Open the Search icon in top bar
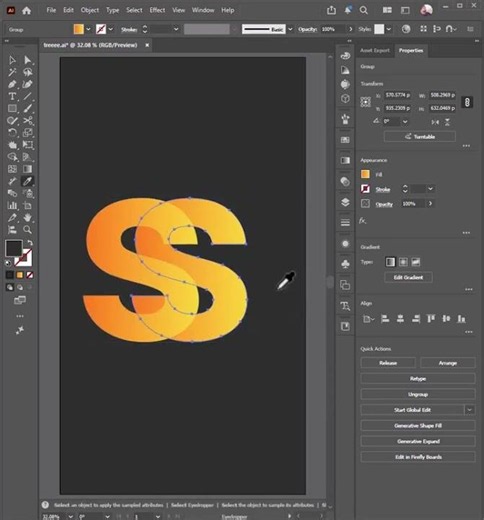The height and width of the screenshot is (520, 484). click(364, 10)
